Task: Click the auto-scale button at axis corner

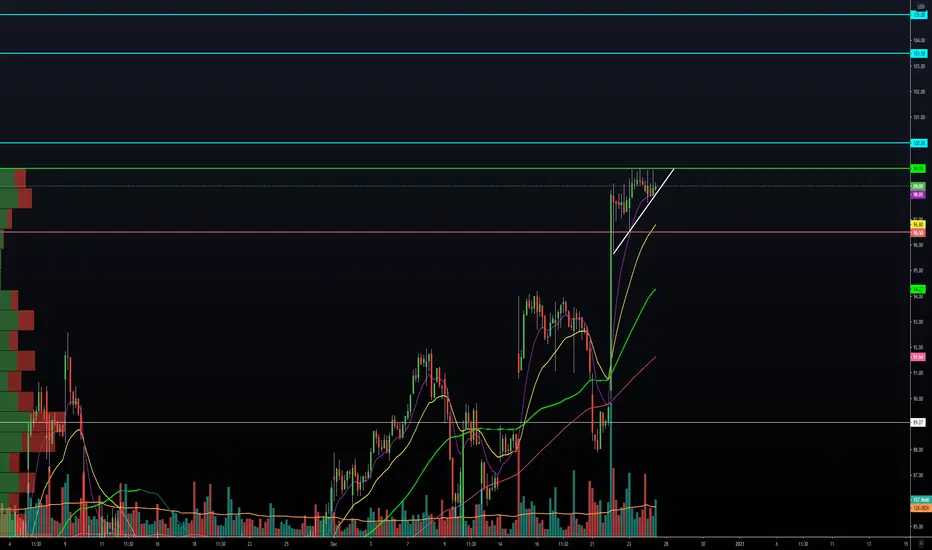Action: pos(921,543)
